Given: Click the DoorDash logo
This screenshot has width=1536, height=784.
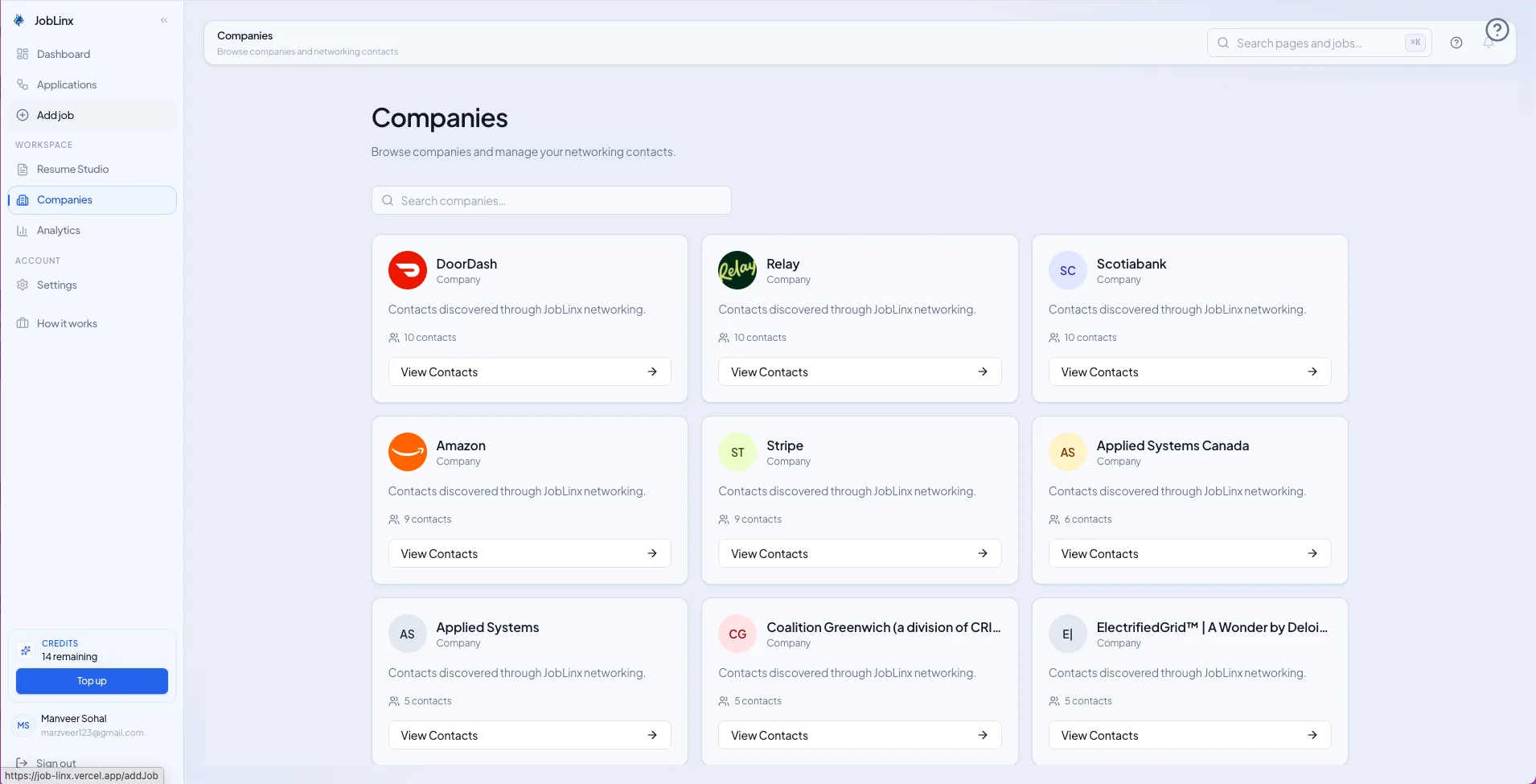Looking at the screenshot, I should [x=408, y=270].
